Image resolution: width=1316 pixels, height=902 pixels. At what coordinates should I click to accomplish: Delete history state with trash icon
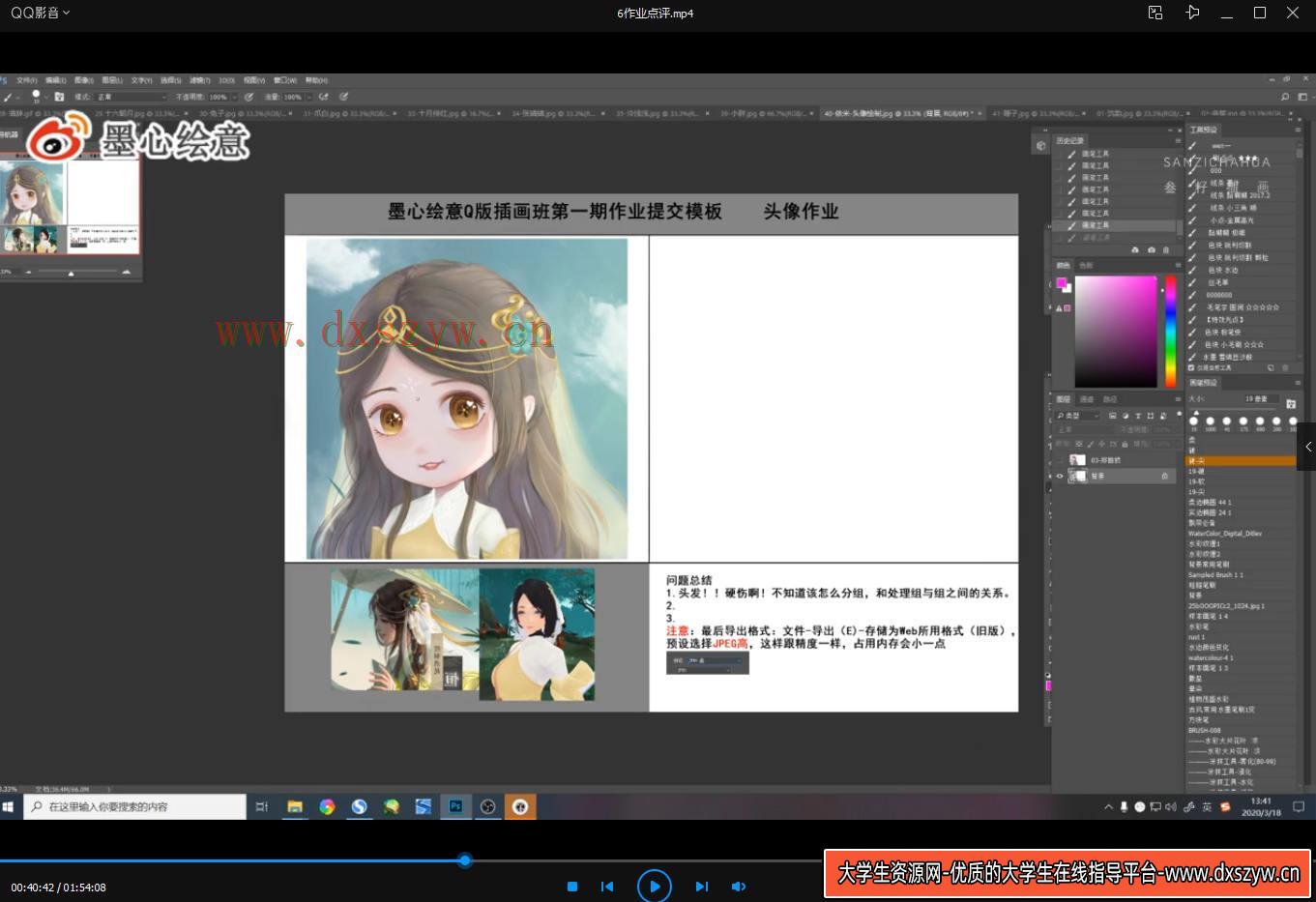tap(1166, 249)
